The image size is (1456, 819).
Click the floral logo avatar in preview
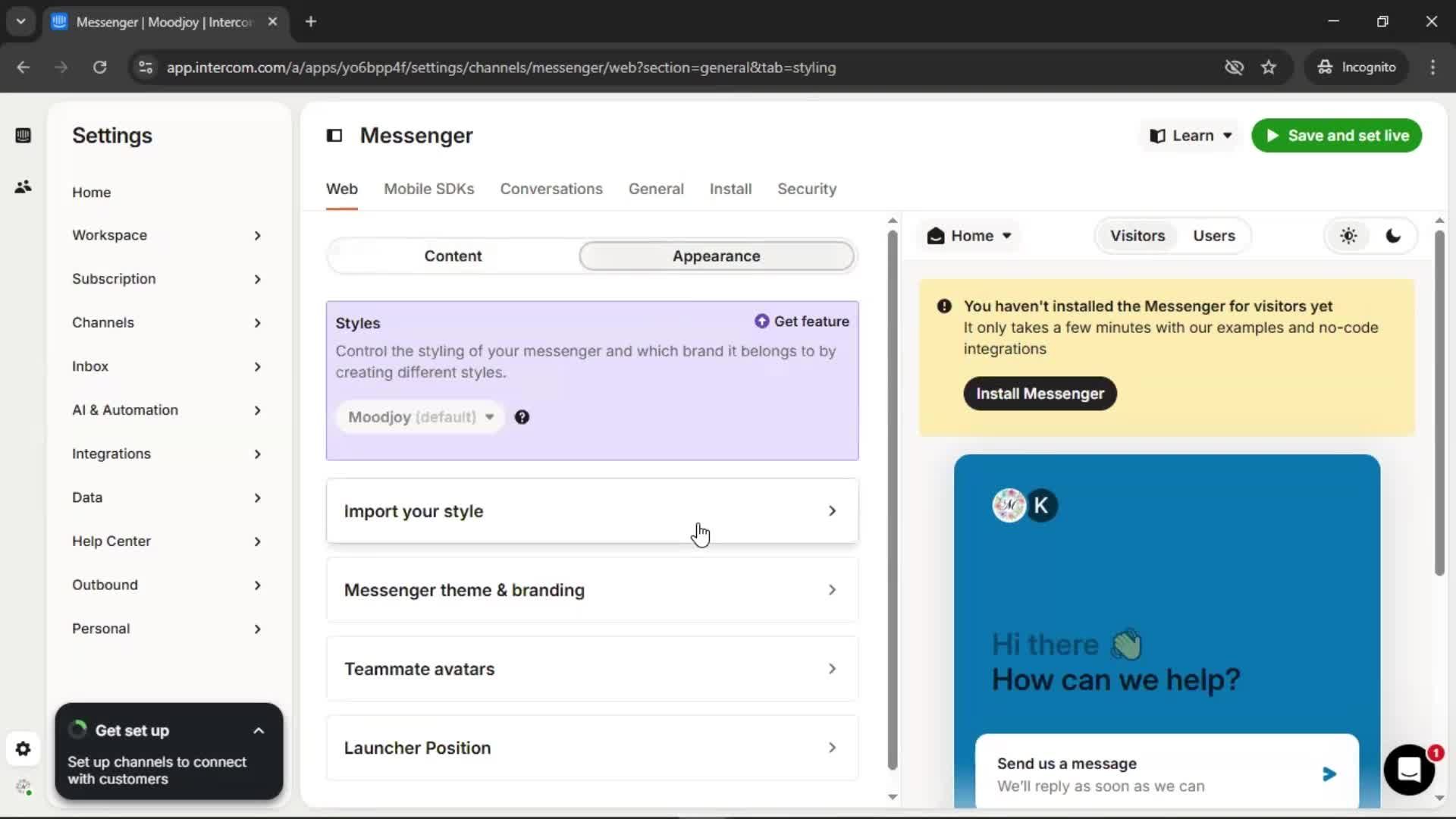tap(1009, 505)
